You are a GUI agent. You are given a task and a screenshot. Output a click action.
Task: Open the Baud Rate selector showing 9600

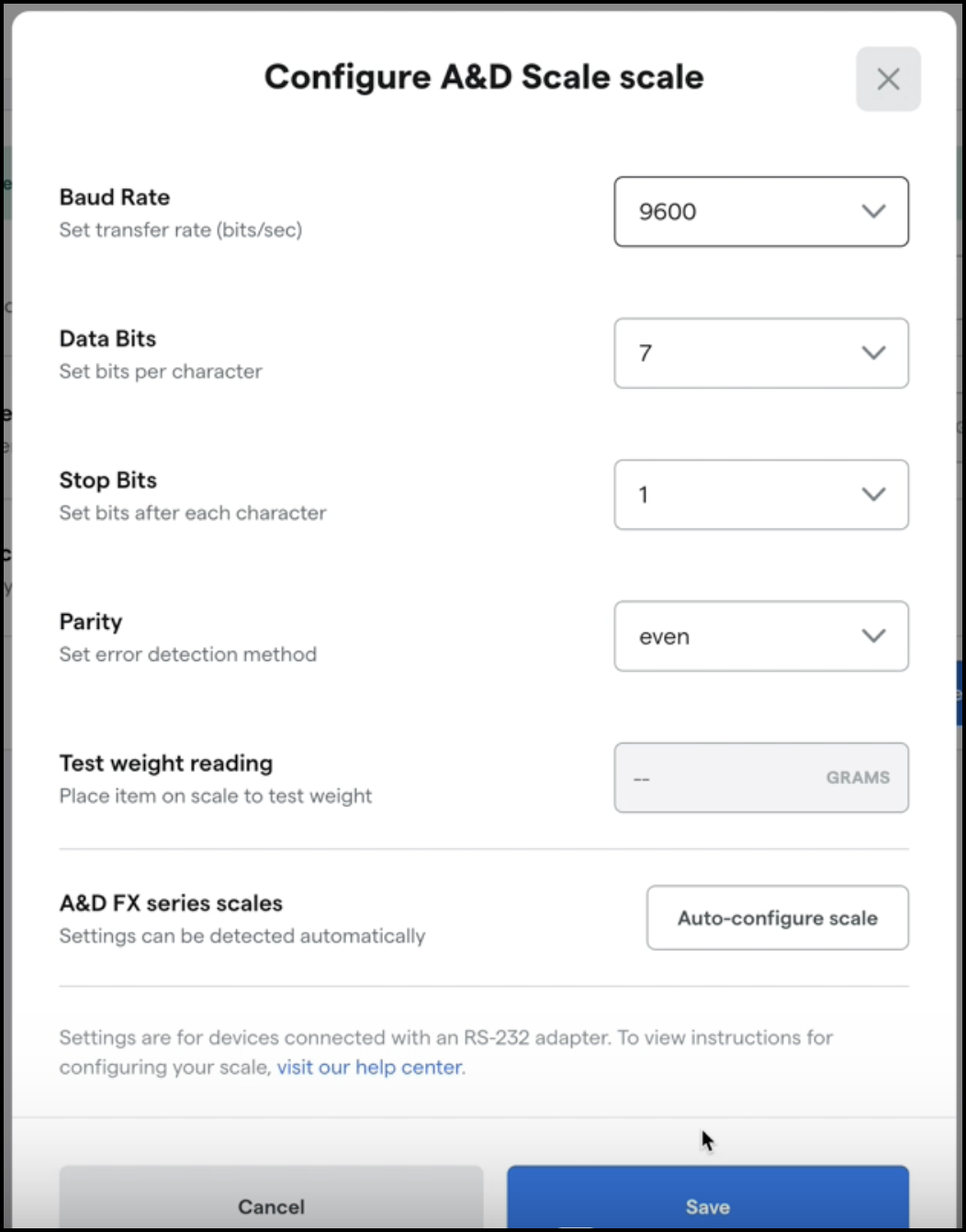(761, 212)
